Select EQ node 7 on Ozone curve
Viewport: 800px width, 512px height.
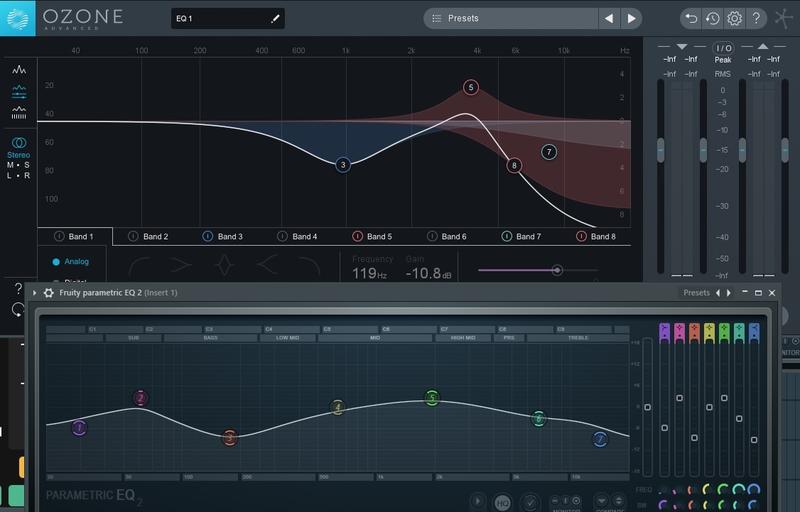[x=549, y=152]
